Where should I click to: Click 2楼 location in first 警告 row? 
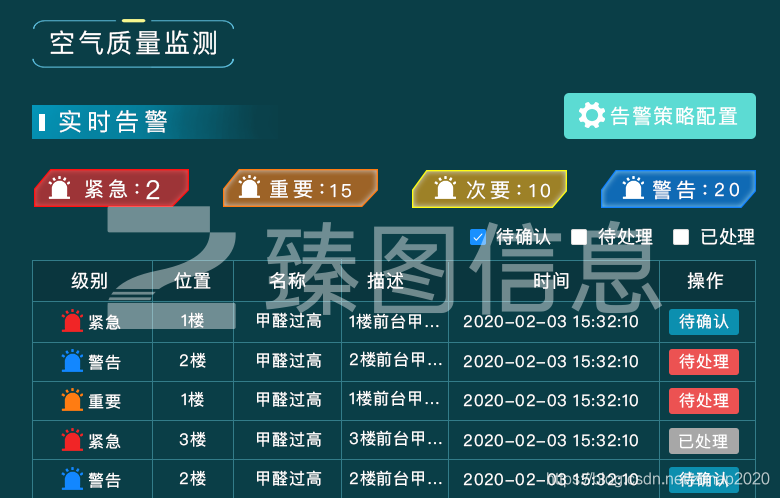coord(193,361)
